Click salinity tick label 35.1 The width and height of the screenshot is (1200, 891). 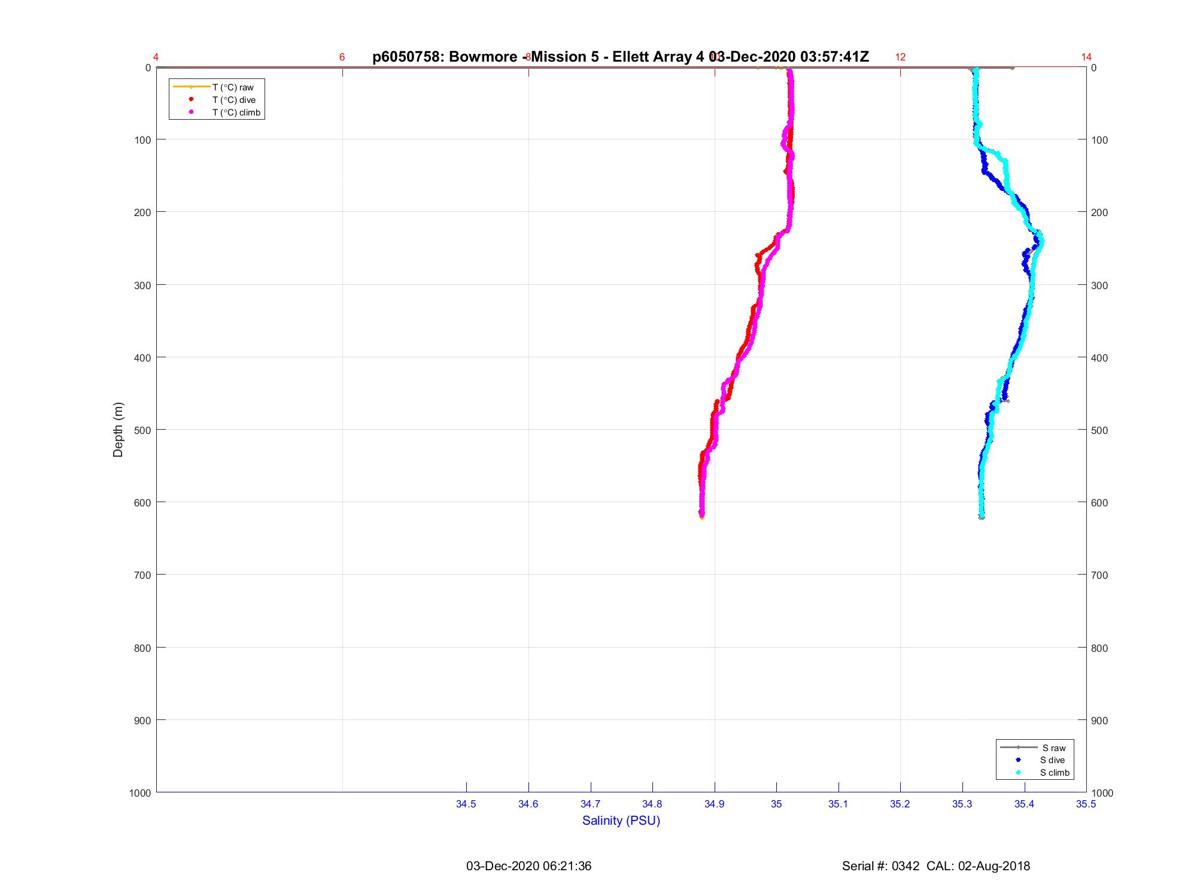(x=838, y=804)
